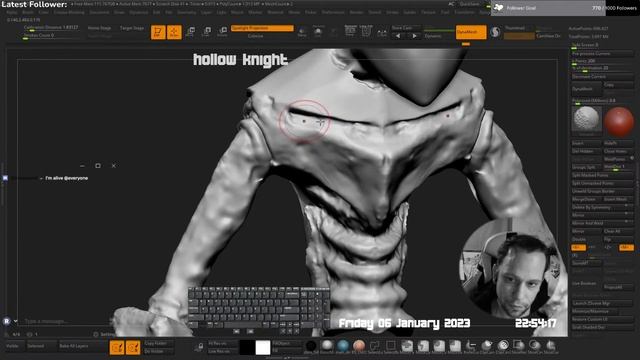Screen dimensions: 640x360
Task: Toggle the orange Spotlight Projection button
Action: pos(262,28)
